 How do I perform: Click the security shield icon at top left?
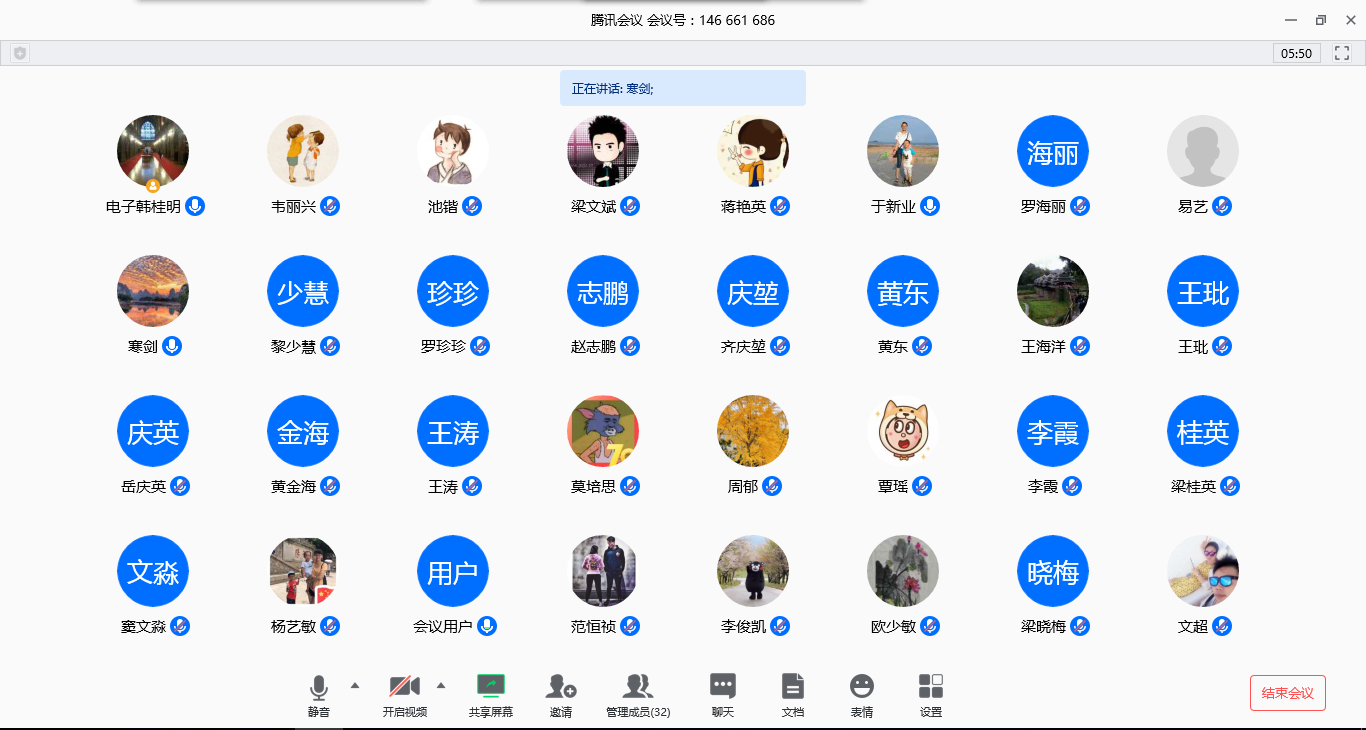tap(19, 53)
